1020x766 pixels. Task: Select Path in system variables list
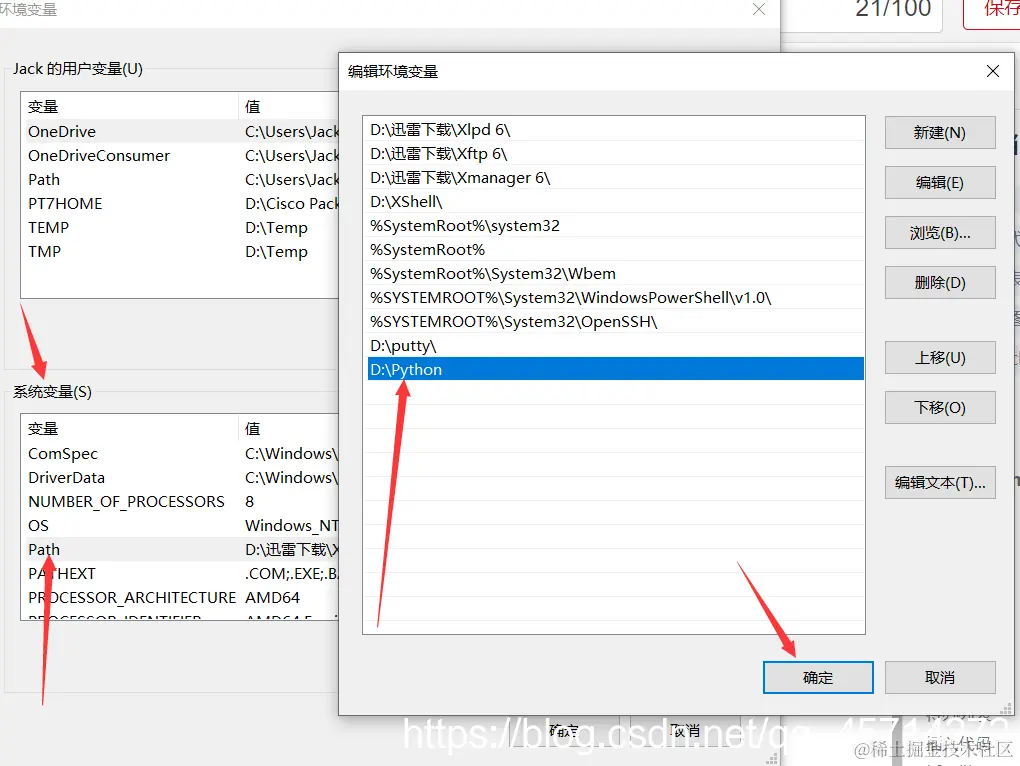click(x=182, y=549)
